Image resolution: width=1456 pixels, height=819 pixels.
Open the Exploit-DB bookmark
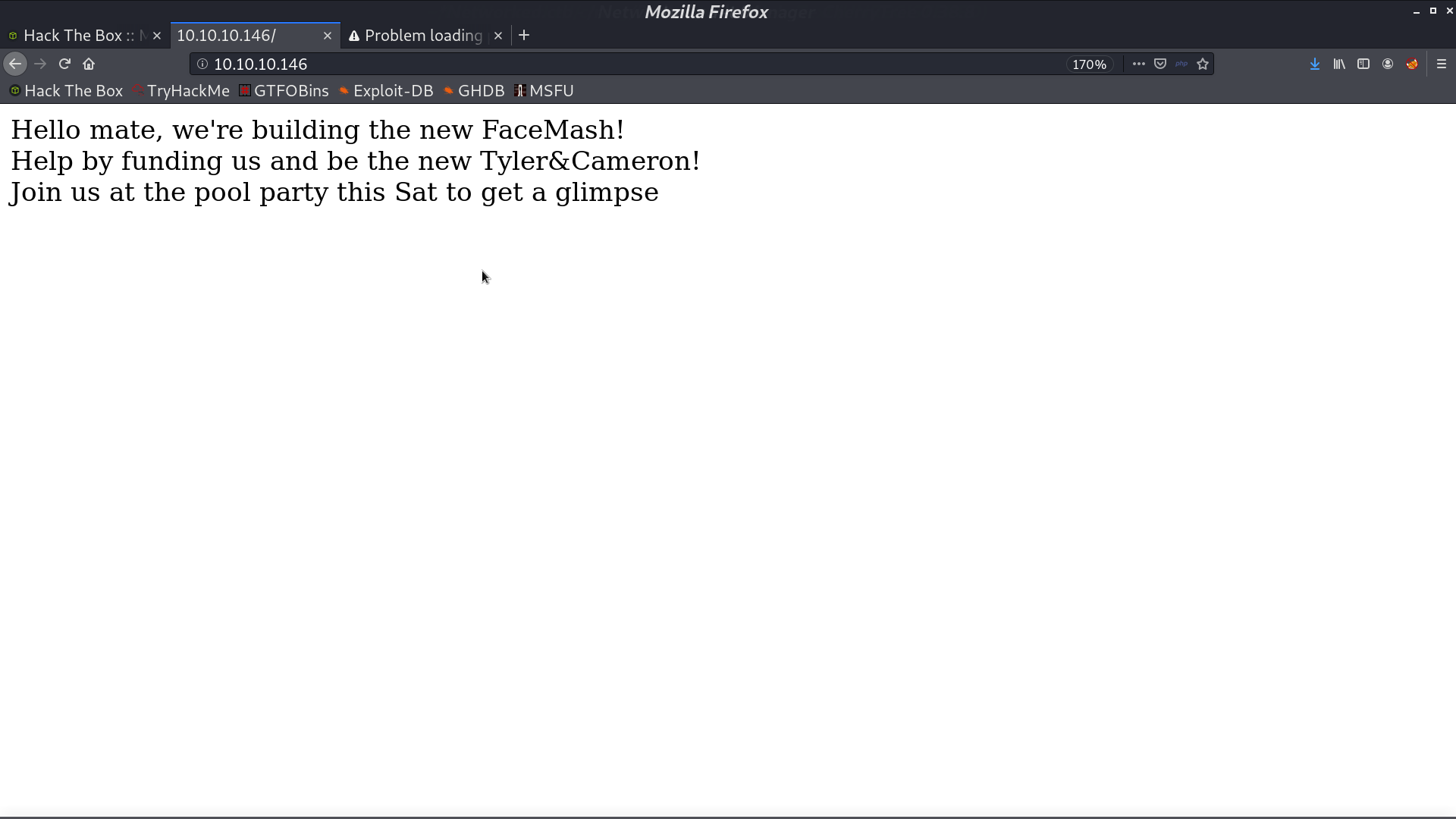point(386,91)
